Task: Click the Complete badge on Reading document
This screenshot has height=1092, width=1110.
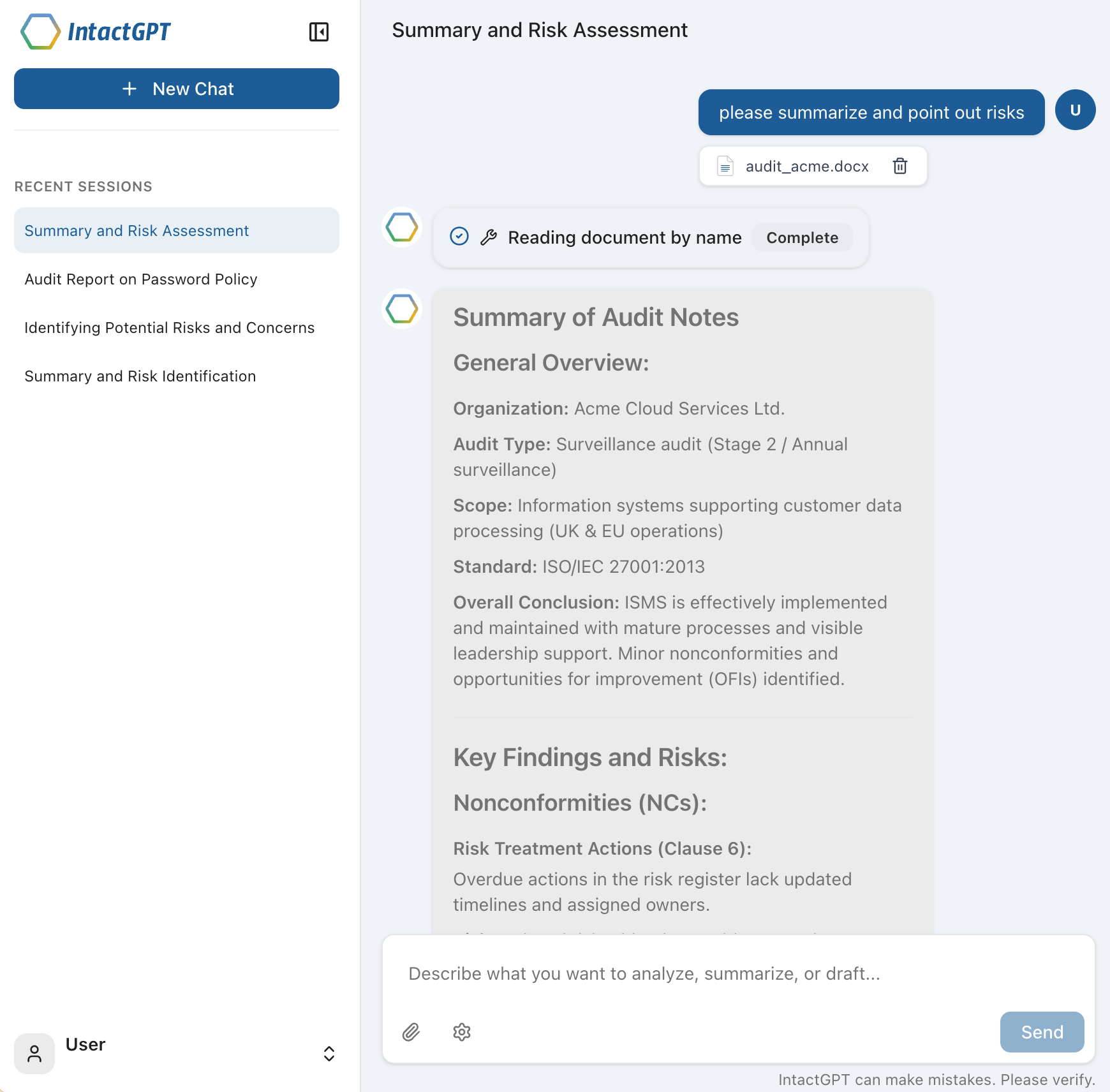Action: pyautogui.click(x=803, y=237)
